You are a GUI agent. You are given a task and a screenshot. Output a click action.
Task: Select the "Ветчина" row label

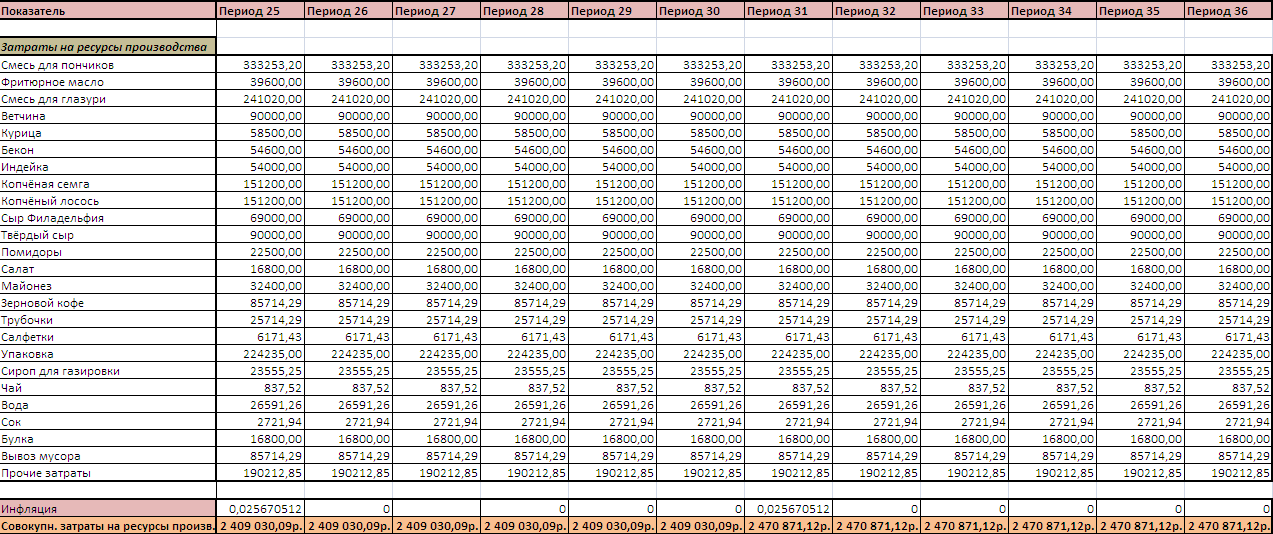pos(108,116)
